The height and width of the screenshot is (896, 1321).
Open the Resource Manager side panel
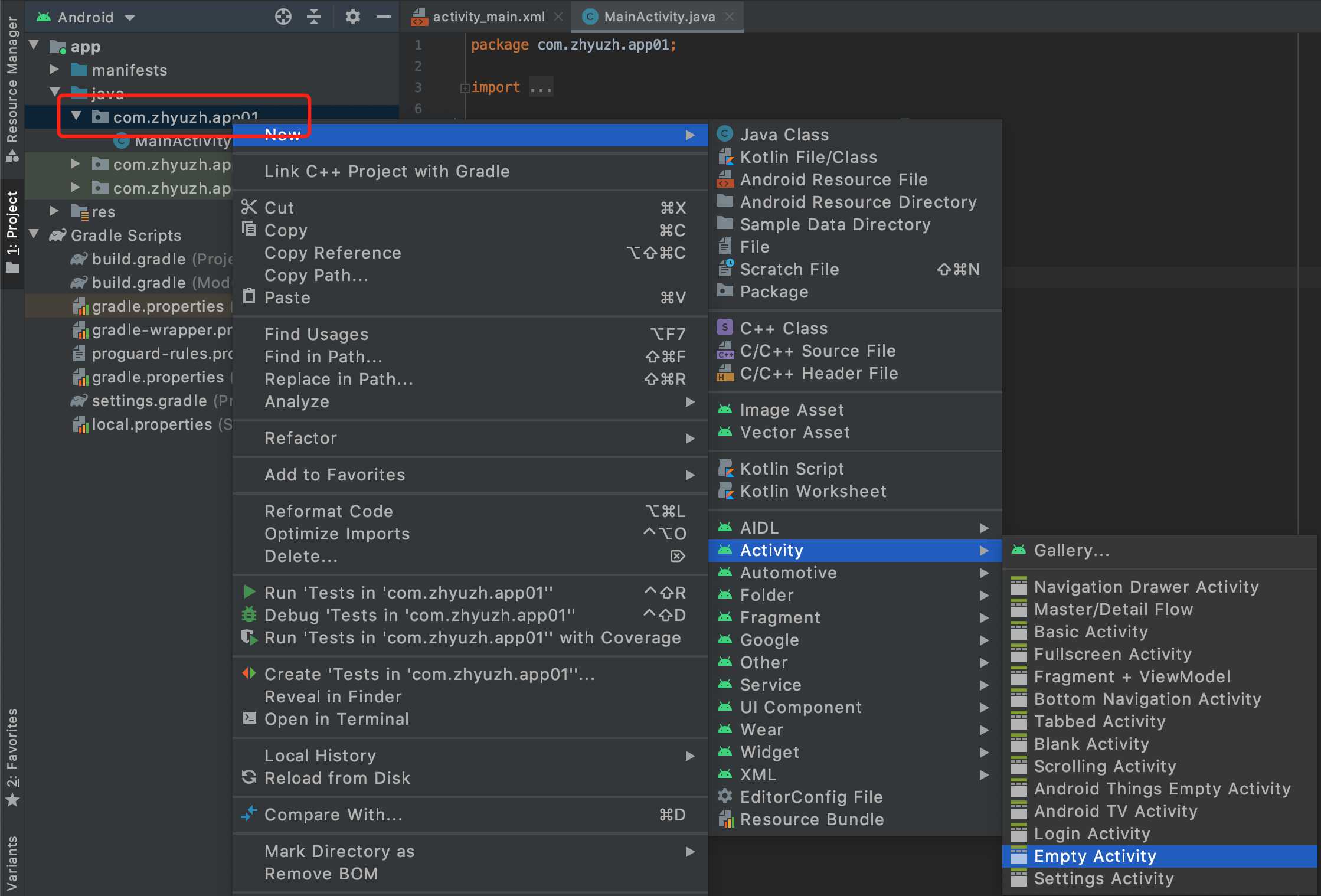[12, 89]
